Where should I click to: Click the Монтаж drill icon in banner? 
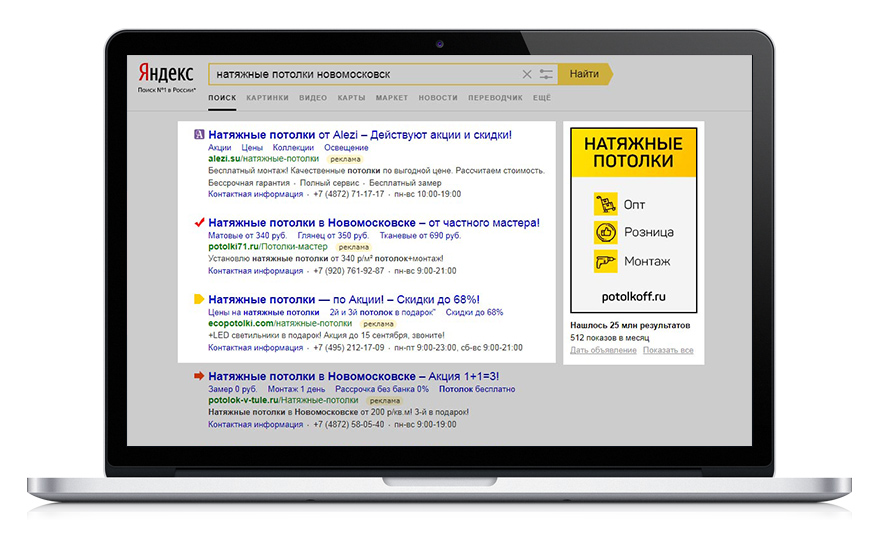point(606,261)
